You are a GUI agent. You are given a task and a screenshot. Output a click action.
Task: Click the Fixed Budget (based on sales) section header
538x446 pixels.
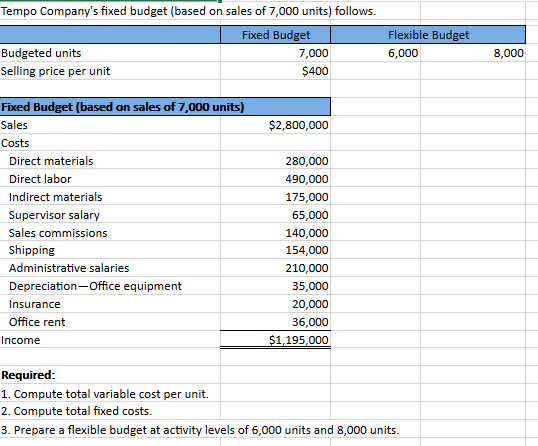pos(165,107)
